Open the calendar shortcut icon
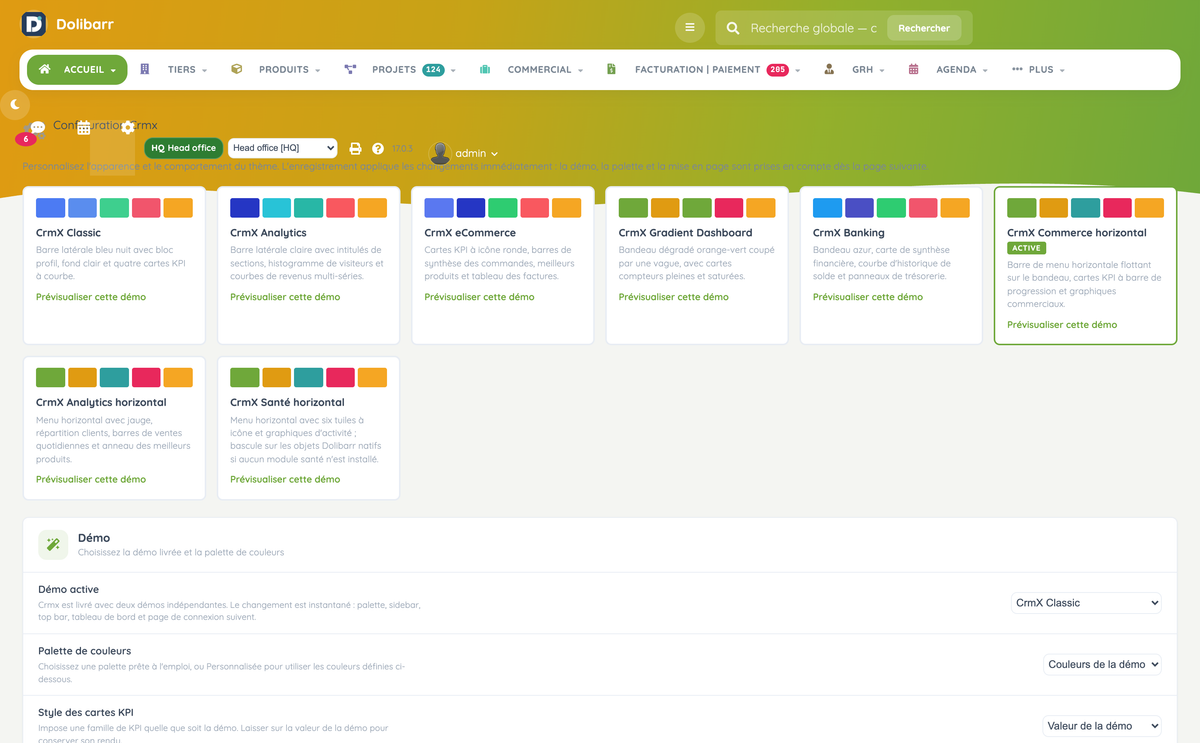This screenshot has height=743, width=1200. pyautogui.click(x=84, y=127)
